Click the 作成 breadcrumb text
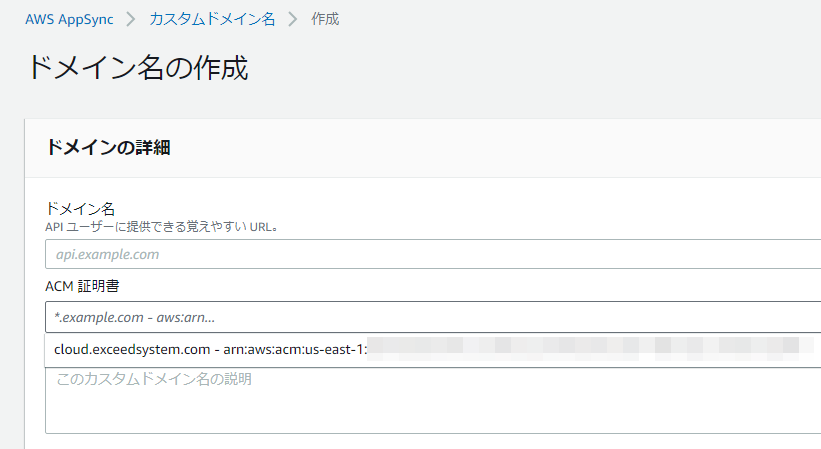 tap(325, 19)
